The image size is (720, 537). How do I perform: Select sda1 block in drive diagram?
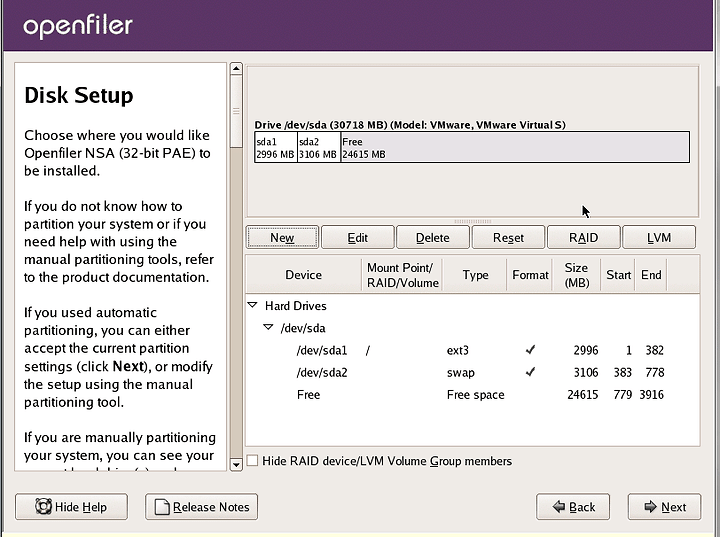(276, 147)
